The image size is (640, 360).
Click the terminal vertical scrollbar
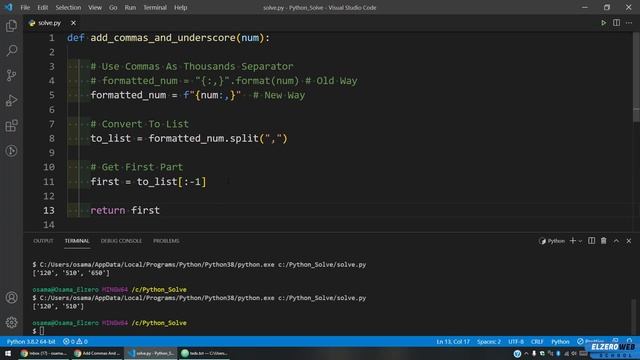pos(633,316)
